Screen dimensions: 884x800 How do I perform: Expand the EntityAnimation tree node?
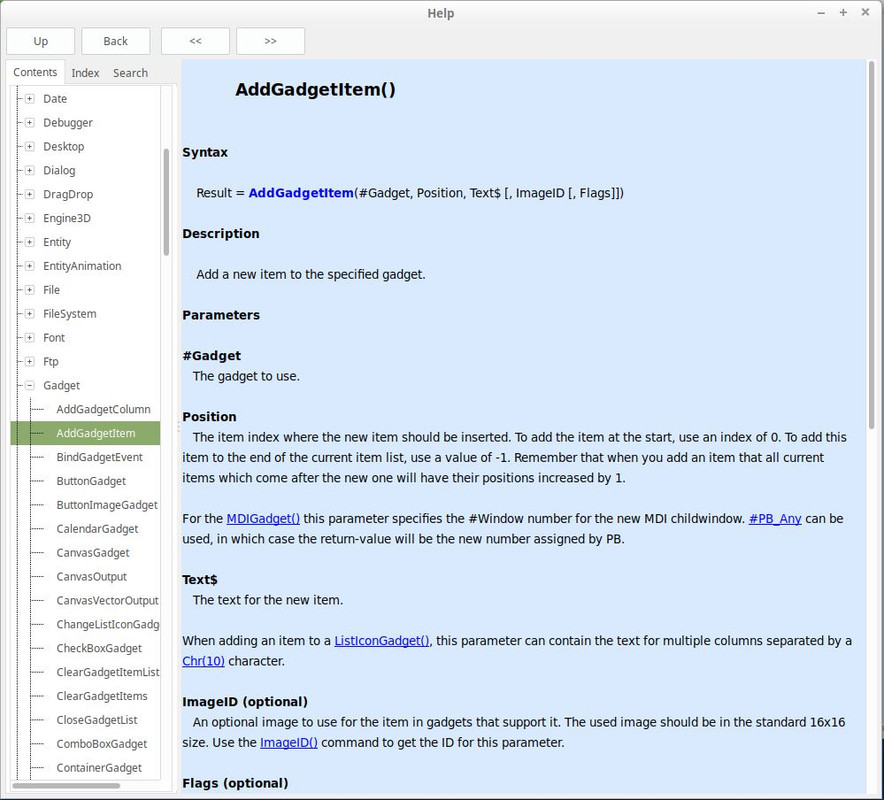[x=30, y=266]
